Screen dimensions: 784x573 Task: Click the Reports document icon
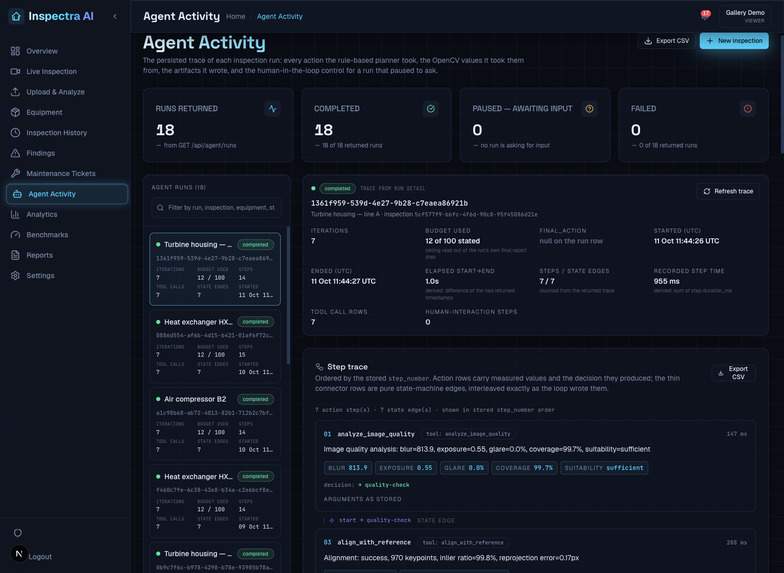[x=16, y=255]
